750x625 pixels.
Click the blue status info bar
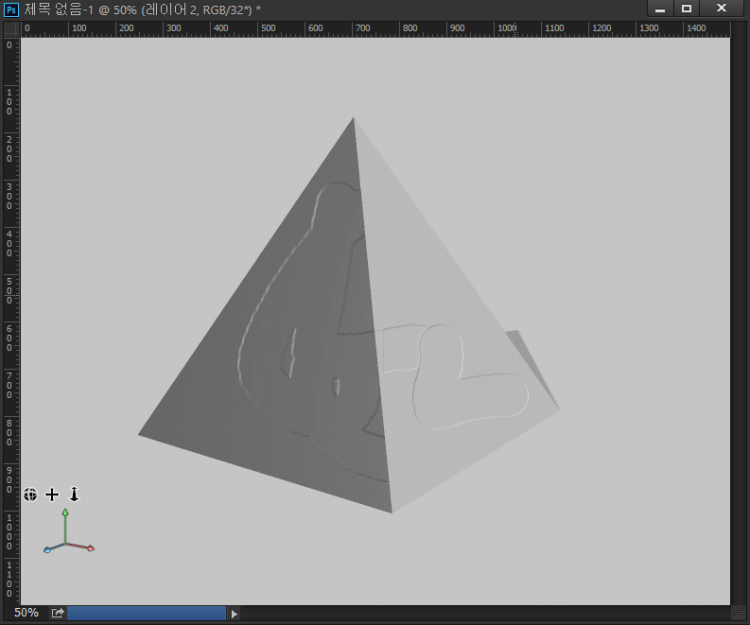pyautogui.click(x=146, y=613)
